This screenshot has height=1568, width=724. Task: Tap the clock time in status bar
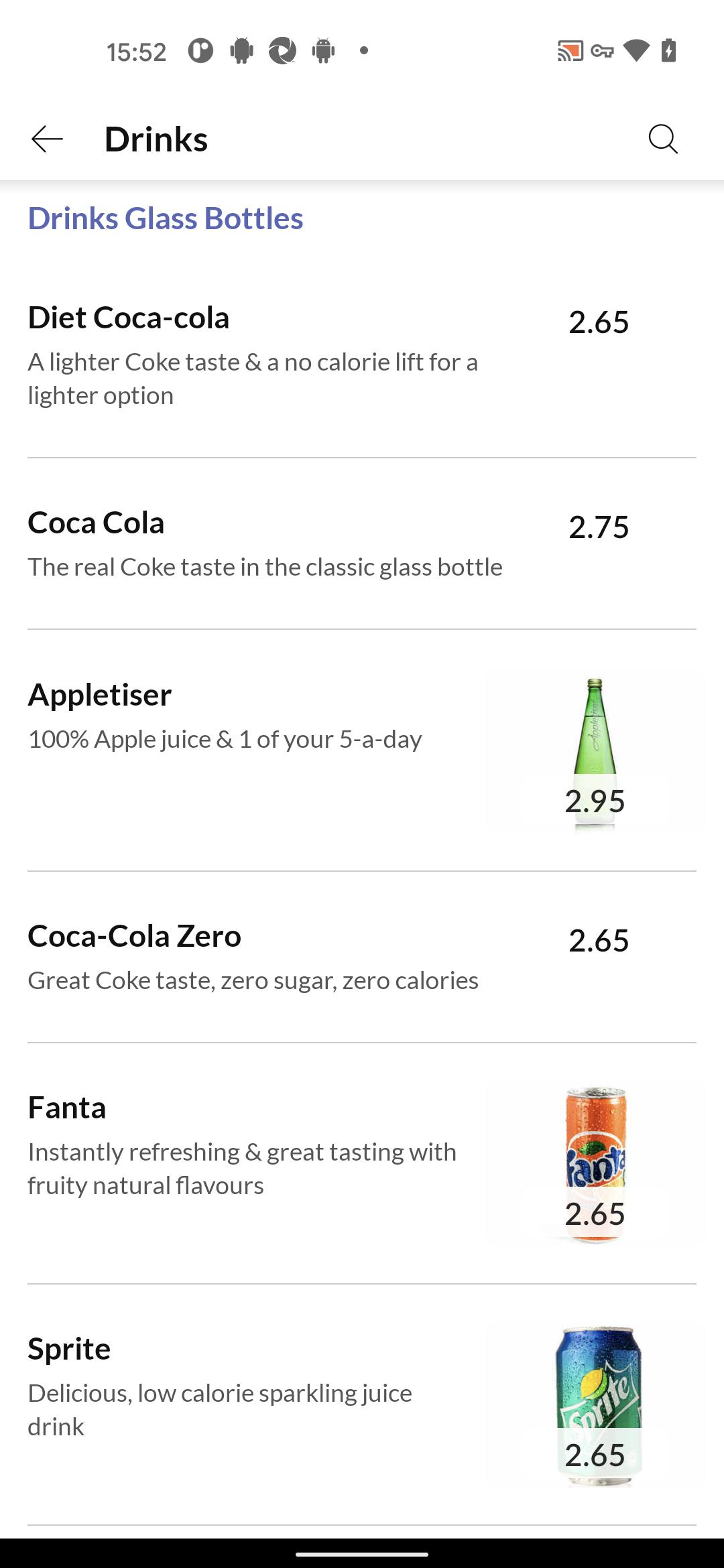(x=136, y=52)
